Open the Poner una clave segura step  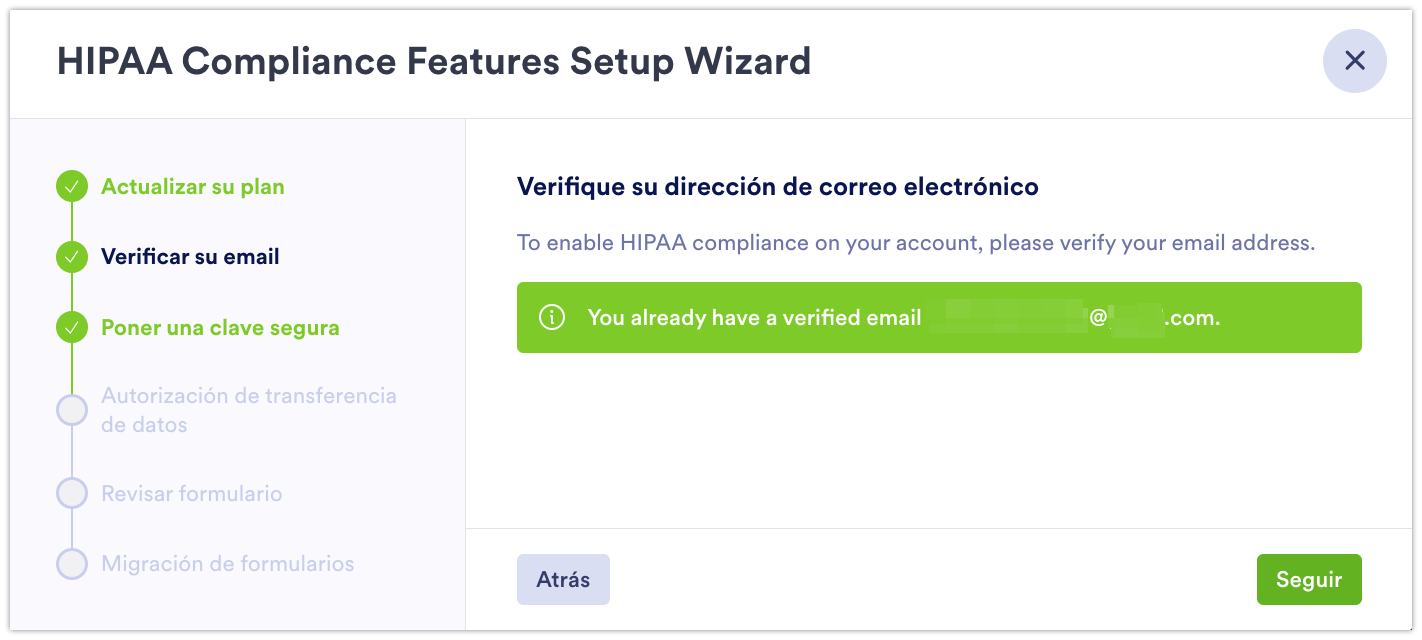click(x=220, y=328)
